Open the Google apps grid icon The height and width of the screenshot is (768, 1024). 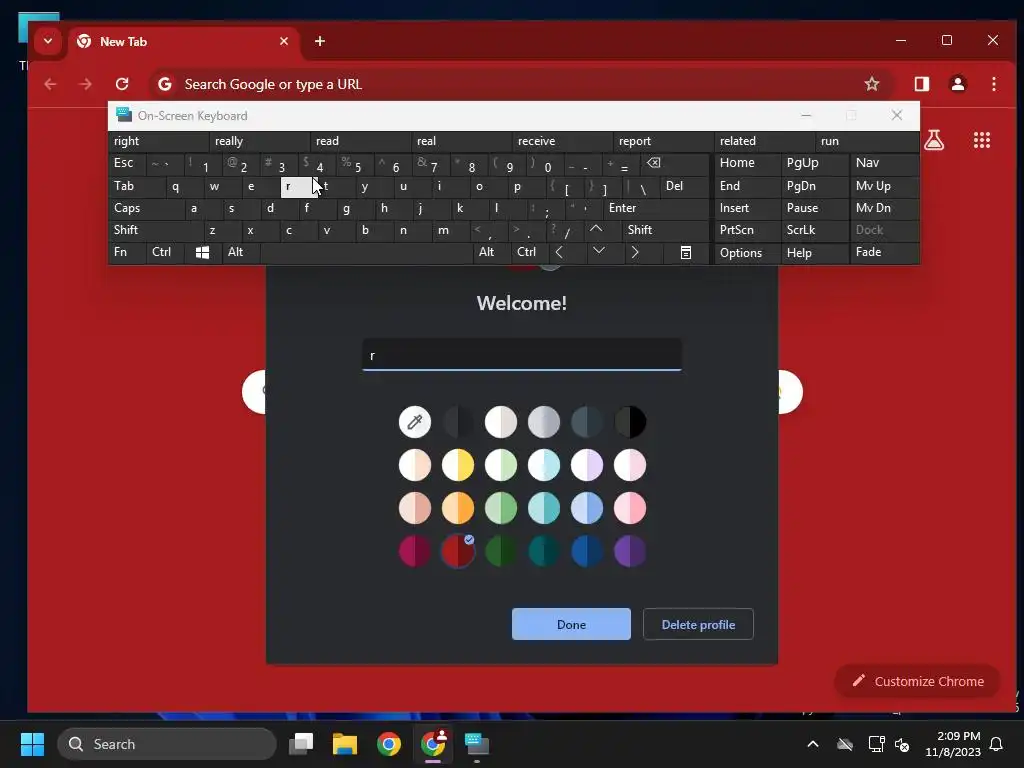point(982,140)
